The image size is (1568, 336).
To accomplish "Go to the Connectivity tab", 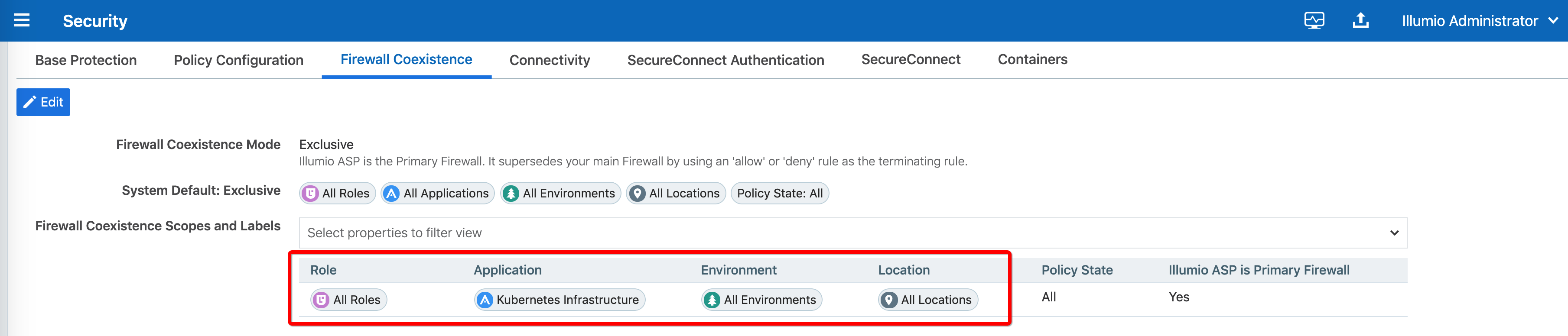I will pyautogui.click(x=550, y=60).
